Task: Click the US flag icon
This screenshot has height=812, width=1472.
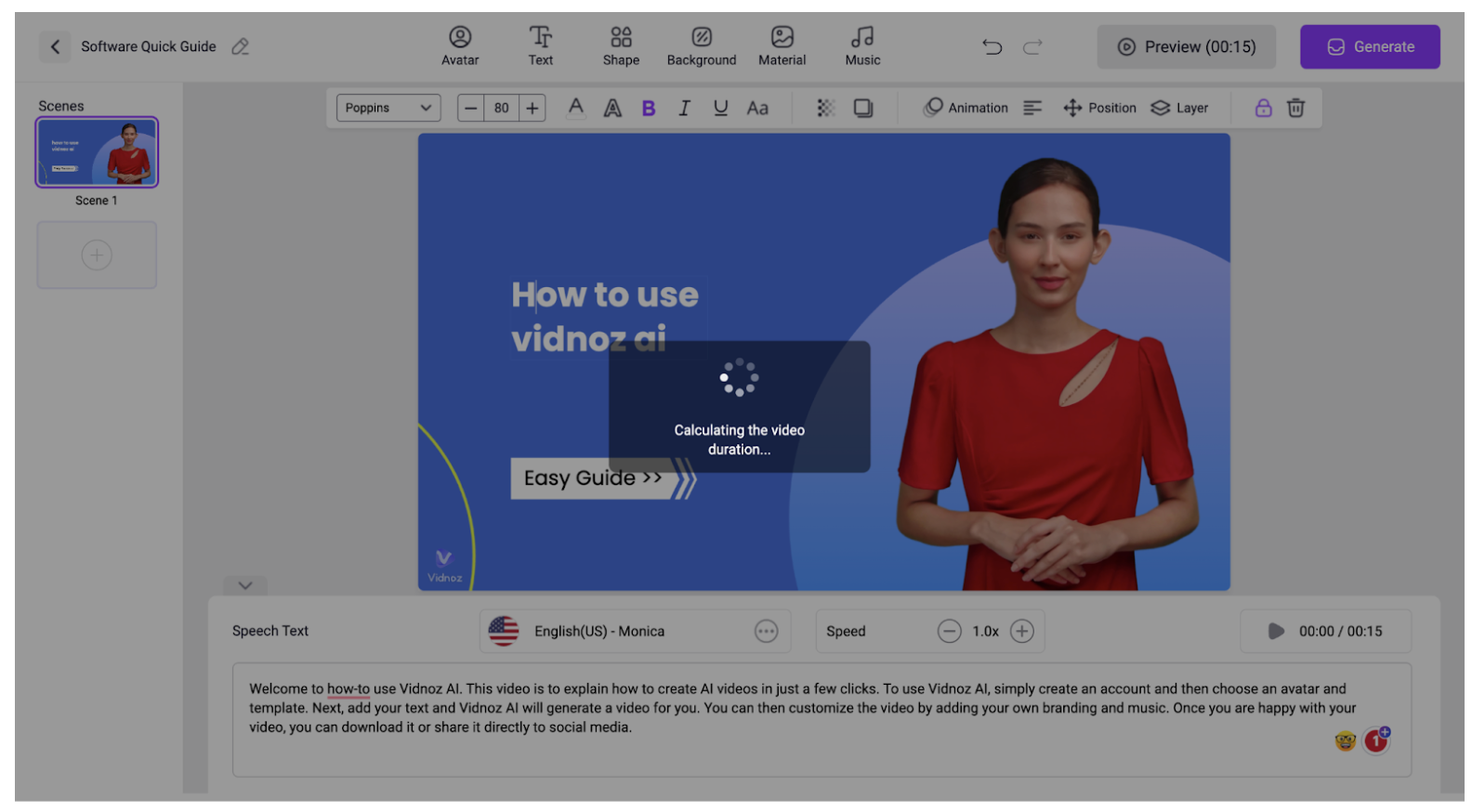Action: (x=504, y=631)
